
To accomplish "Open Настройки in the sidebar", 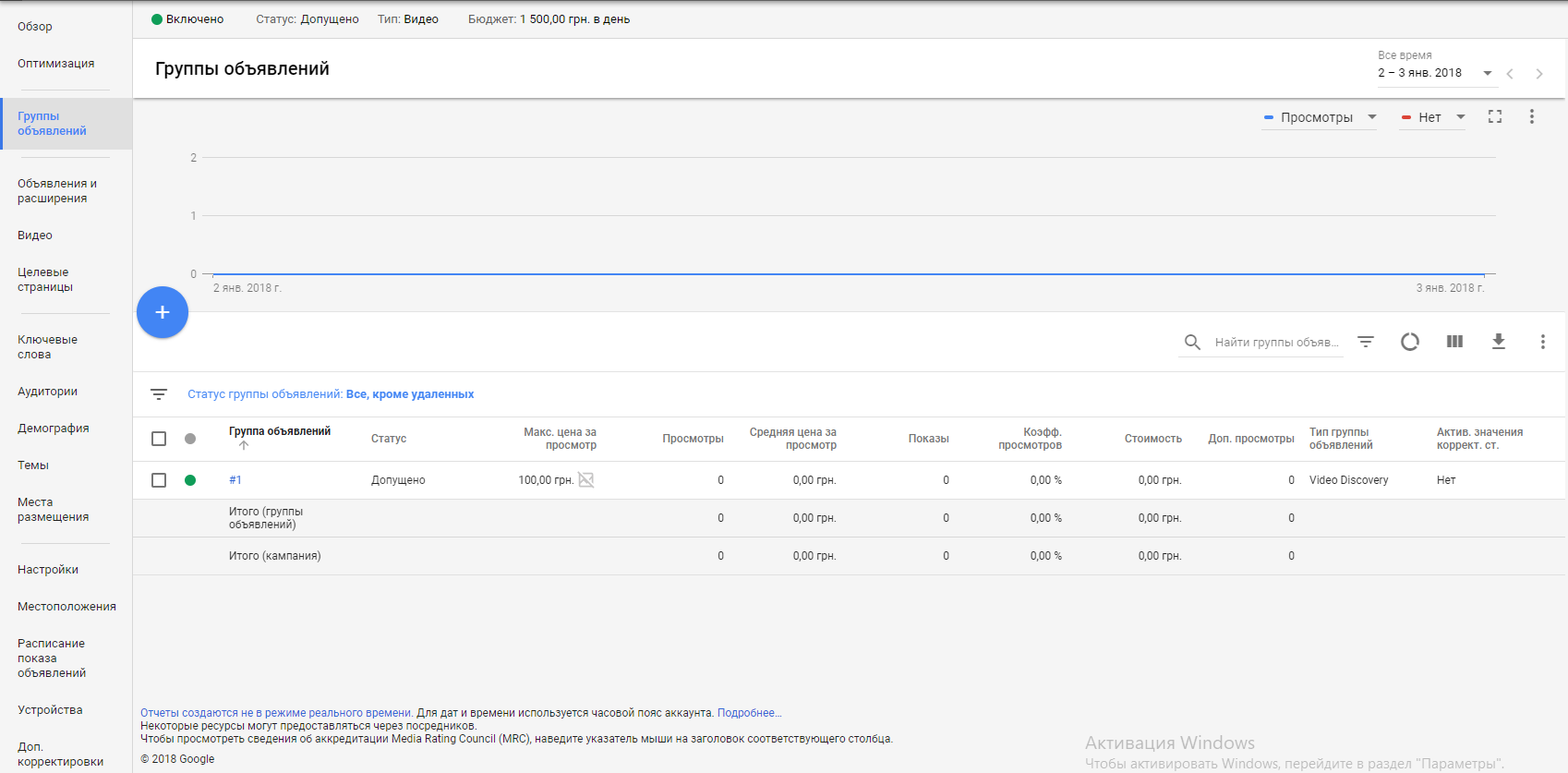I will [x=48, y=570].
